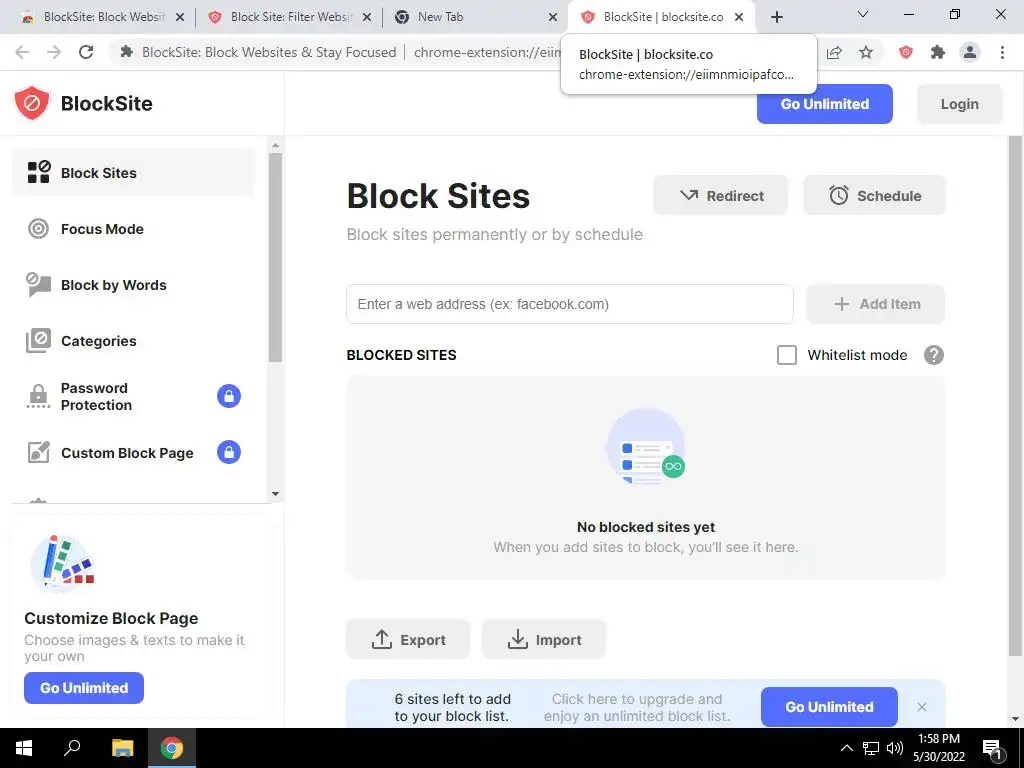Click the BlockSite extension toolbar icon
The width and height of the screenshot is (1024, 768).
pos(906,52)
